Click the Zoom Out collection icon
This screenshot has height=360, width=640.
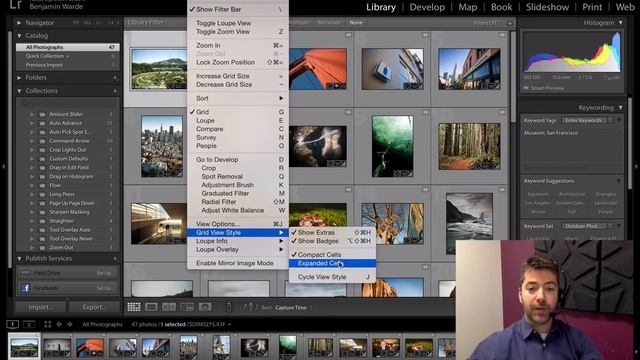42,248
